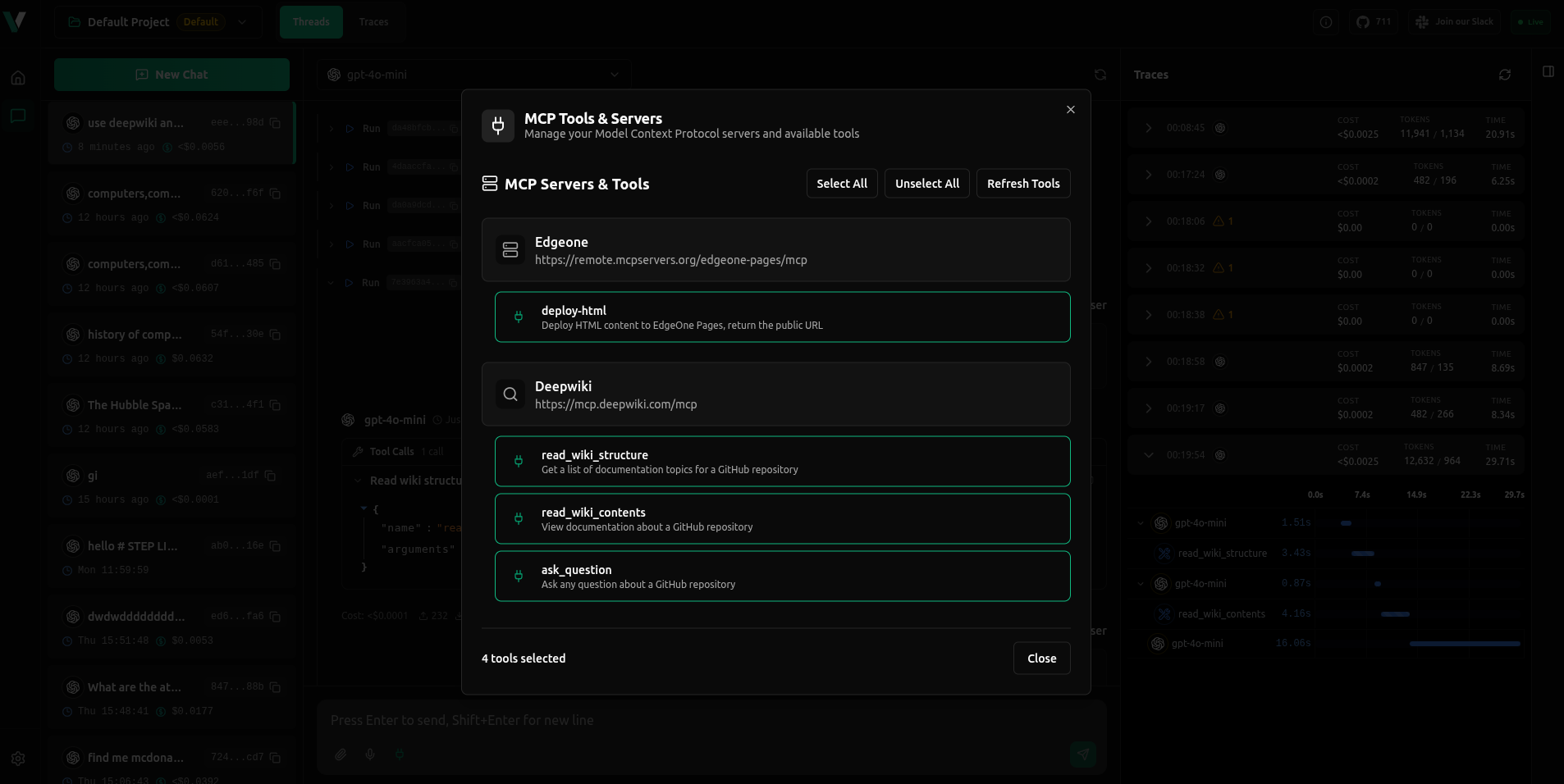Click the home icon in the left sidebar
The height and width of the screenshot is (784, 1564).
click(18, 77)
